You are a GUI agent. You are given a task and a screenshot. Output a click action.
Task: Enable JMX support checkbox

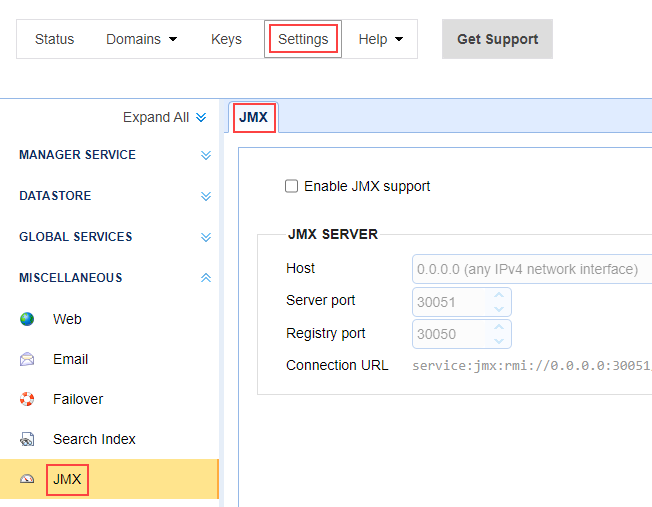pyautogui.click(x=292, y=186)
